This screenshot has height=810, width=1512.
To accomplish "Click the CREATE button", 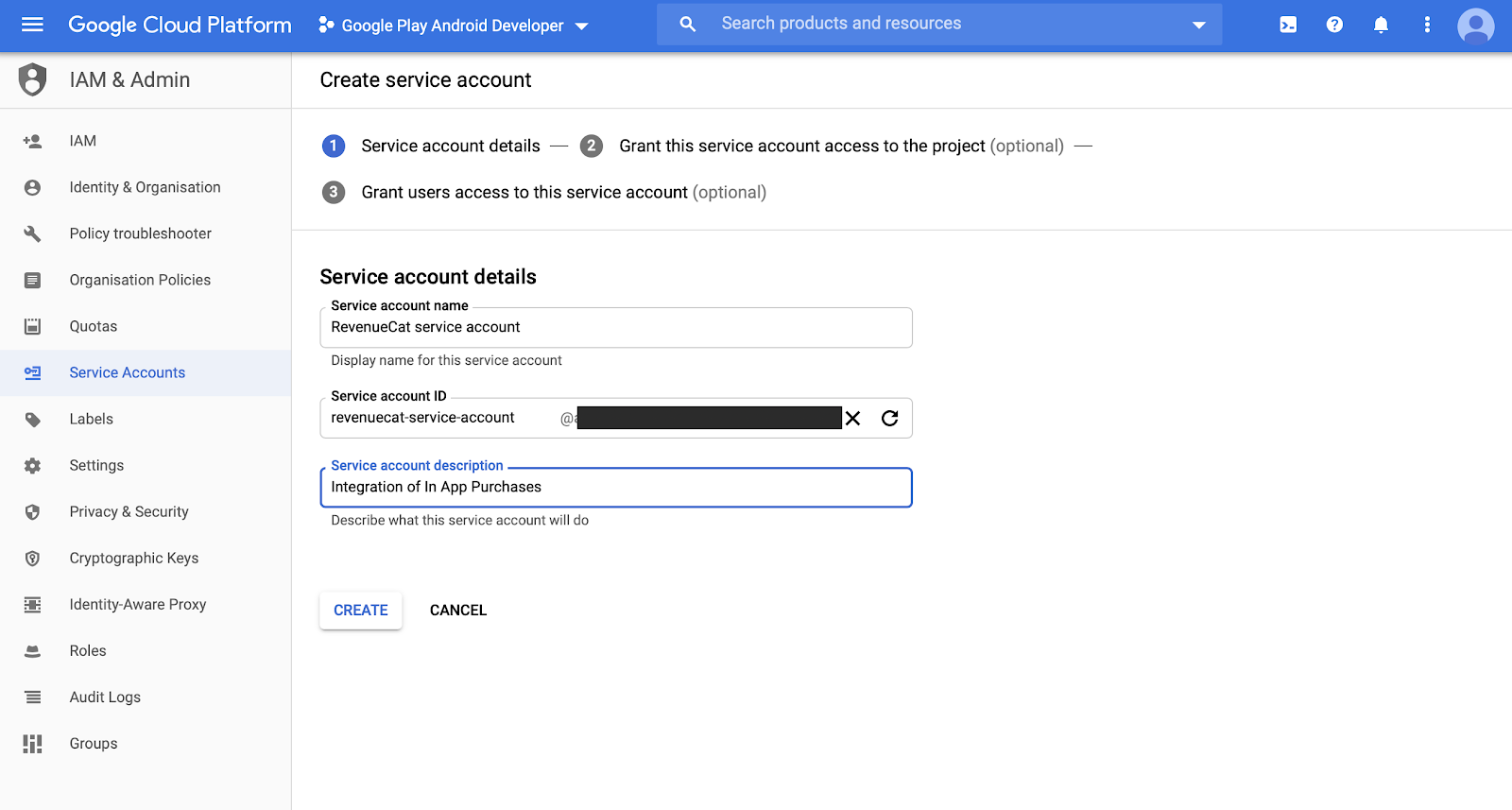I will [x=361, y=611].
